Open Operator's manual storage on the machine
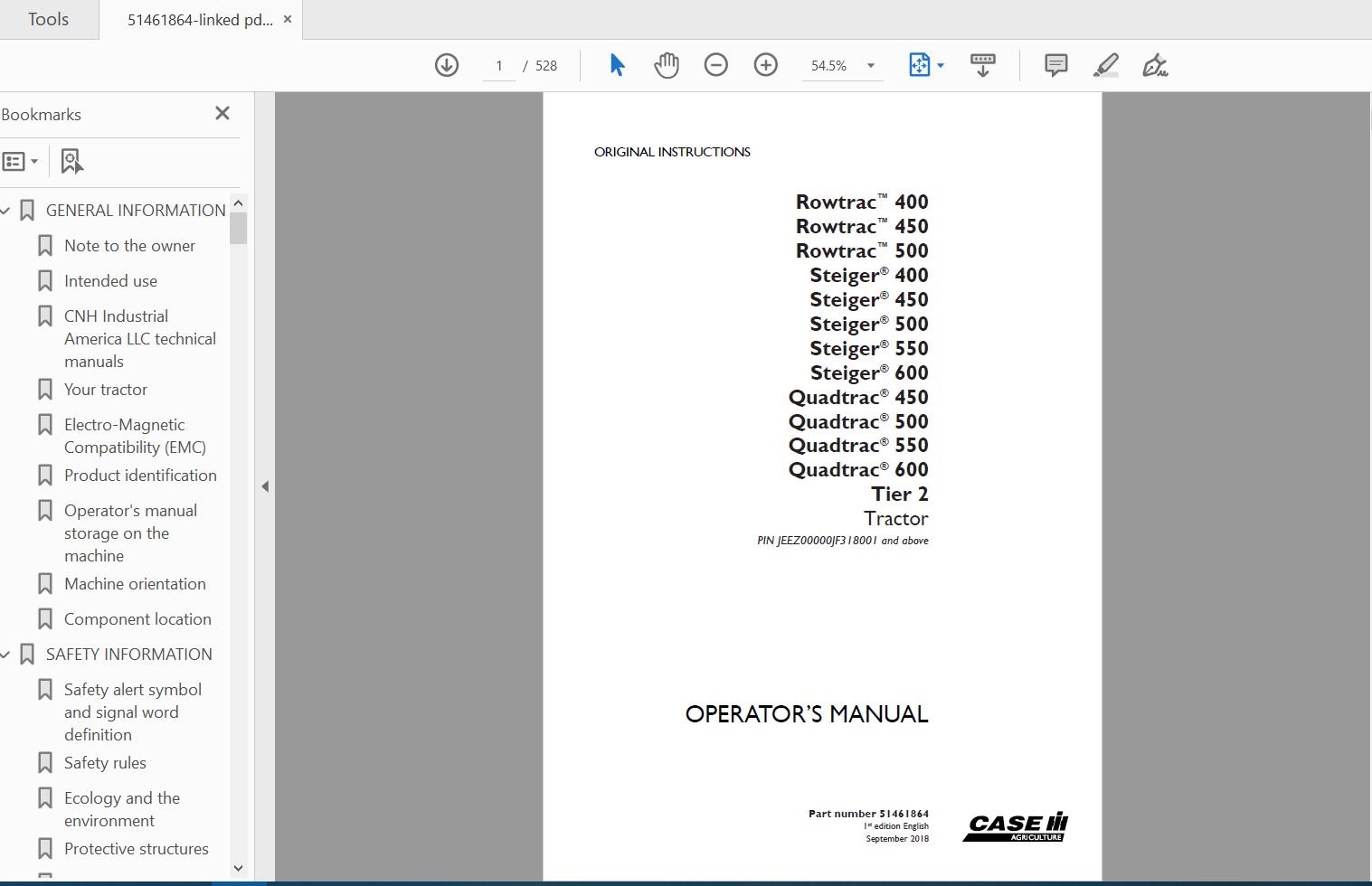 130,533
